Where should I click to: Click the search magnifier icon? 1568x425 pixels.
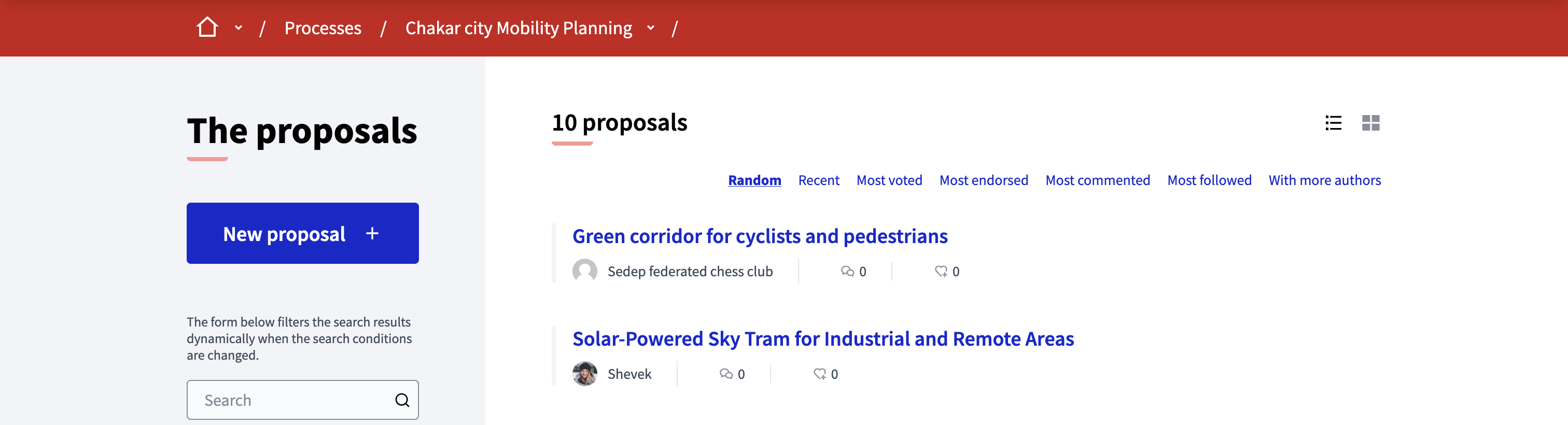(x=402, y=400)
